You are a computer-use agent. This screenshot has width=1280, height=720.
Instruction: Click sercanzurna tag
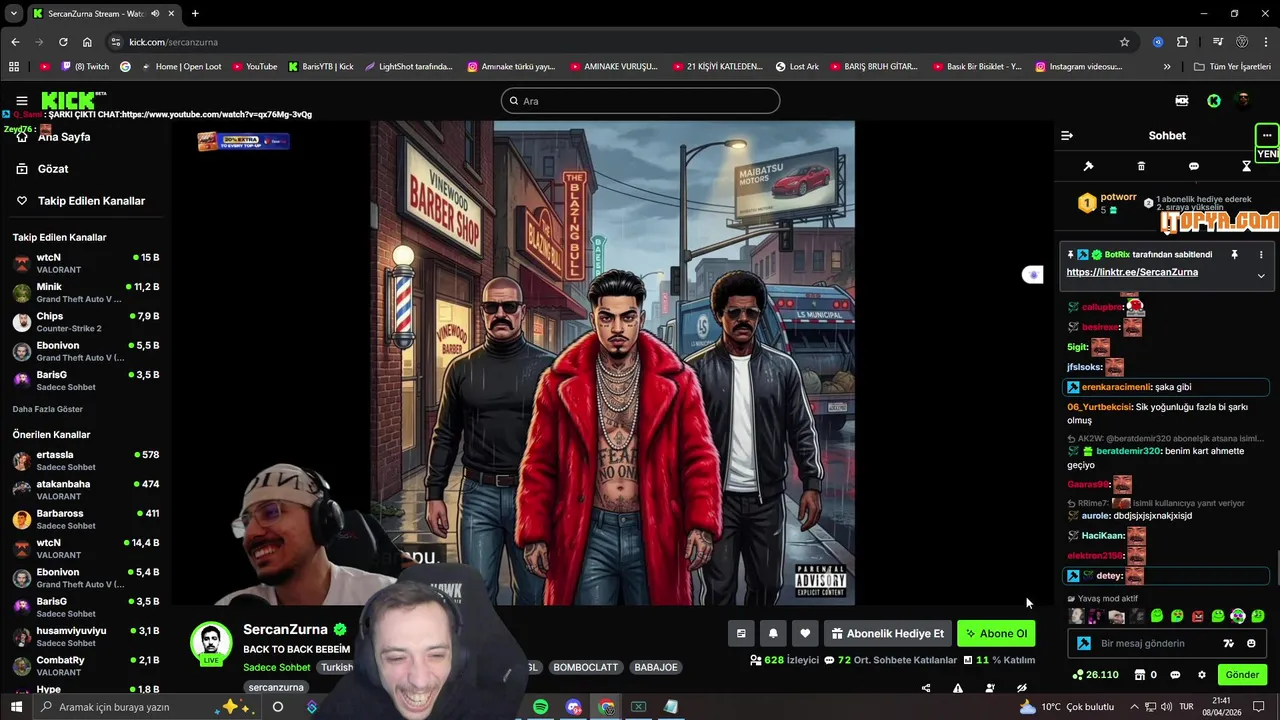point(276,687)
